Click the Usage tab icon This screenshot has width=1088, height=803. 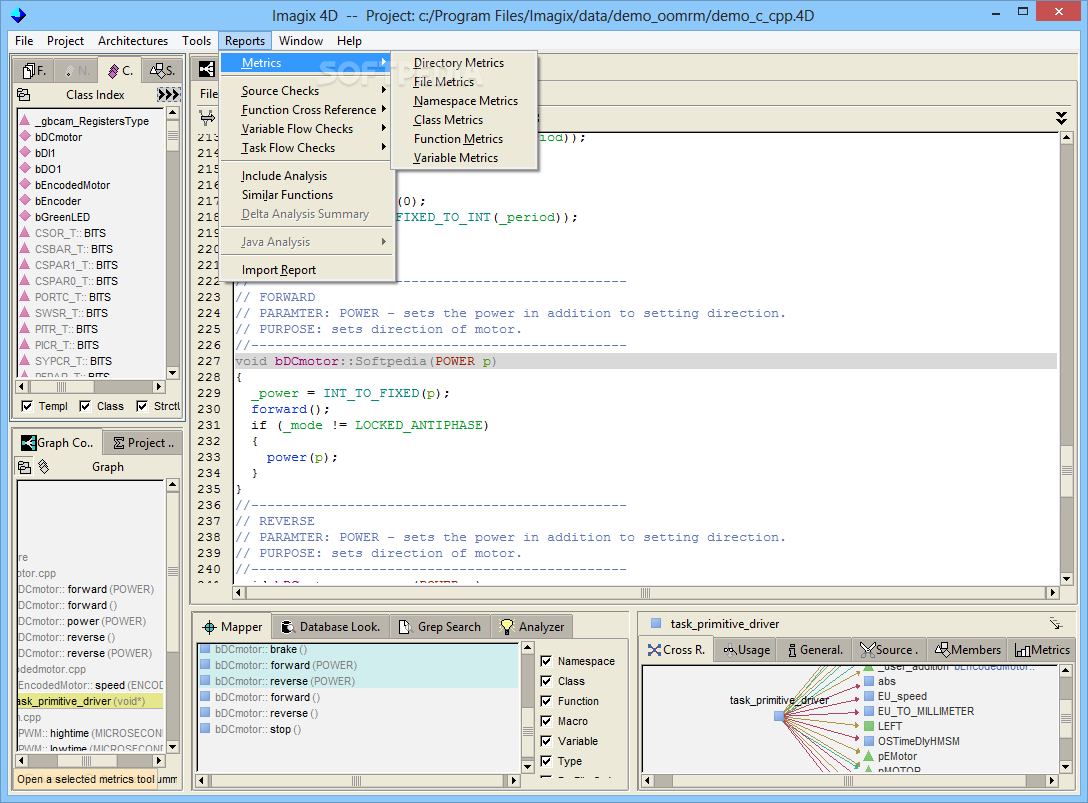click(x=730, y=650)
